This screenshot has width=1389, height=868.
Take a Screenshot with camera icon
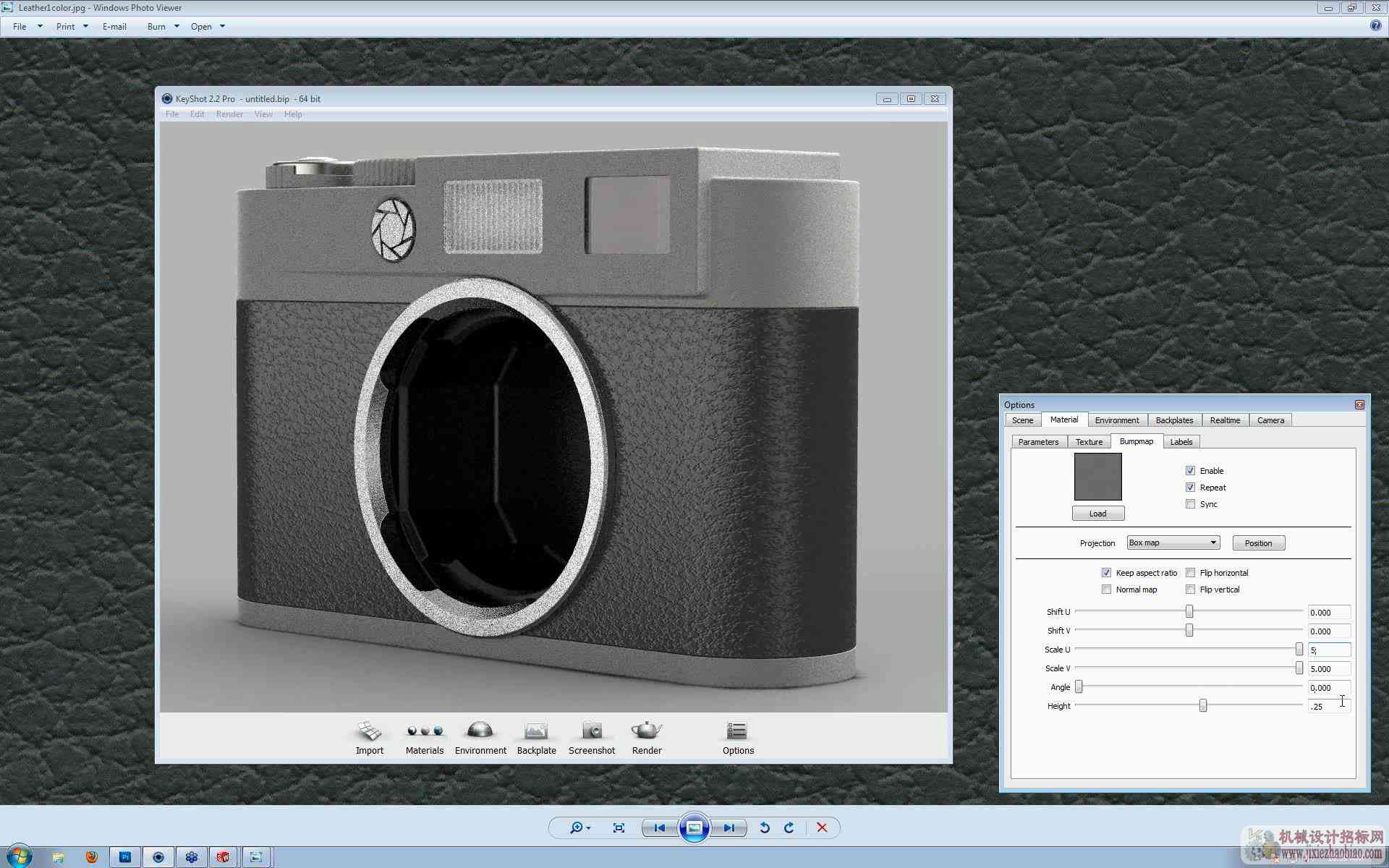(x=592, y=731)
